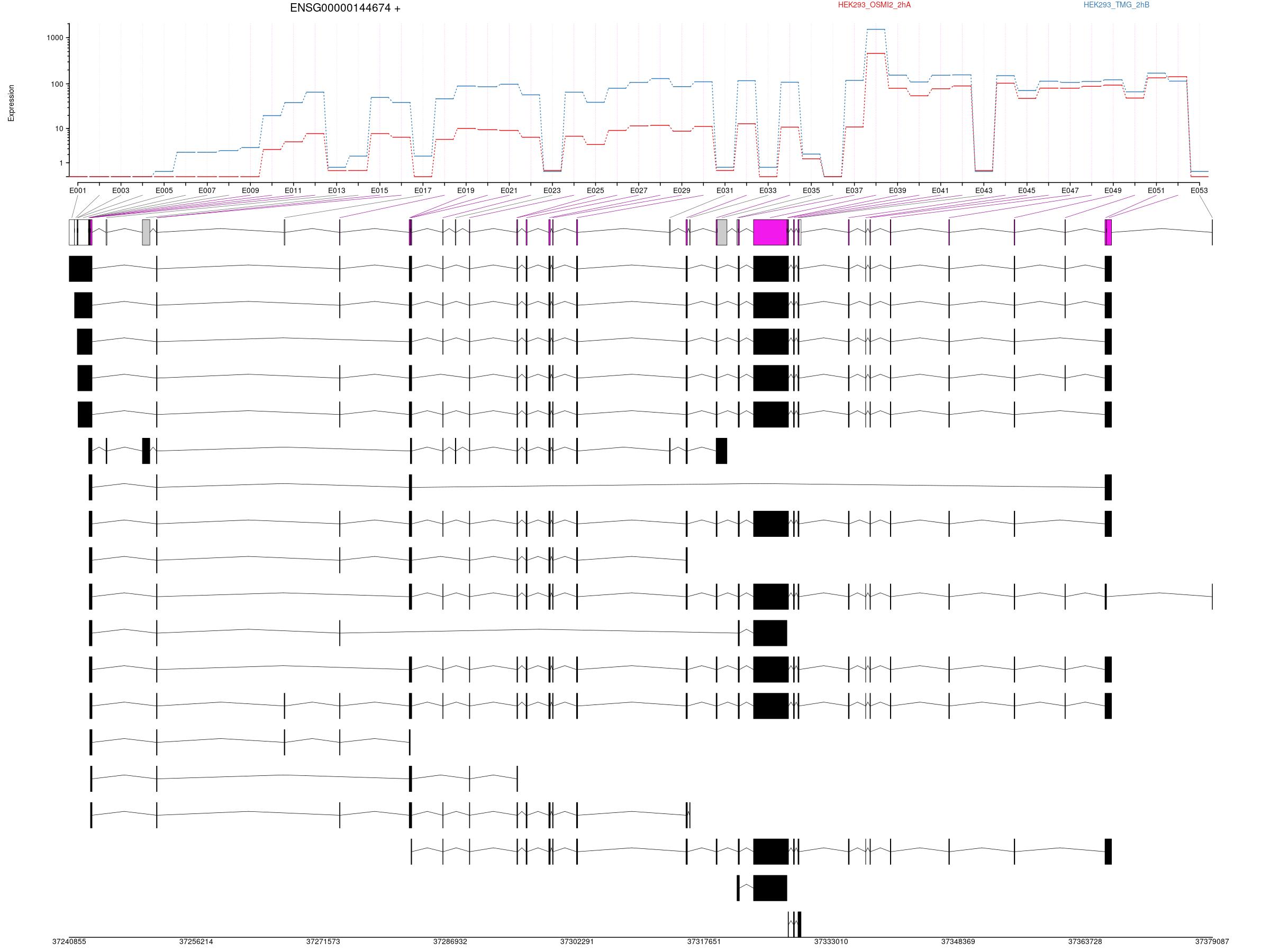Click the 1000 y-axis tick label

pyautogui.click(x=55, y=38)
